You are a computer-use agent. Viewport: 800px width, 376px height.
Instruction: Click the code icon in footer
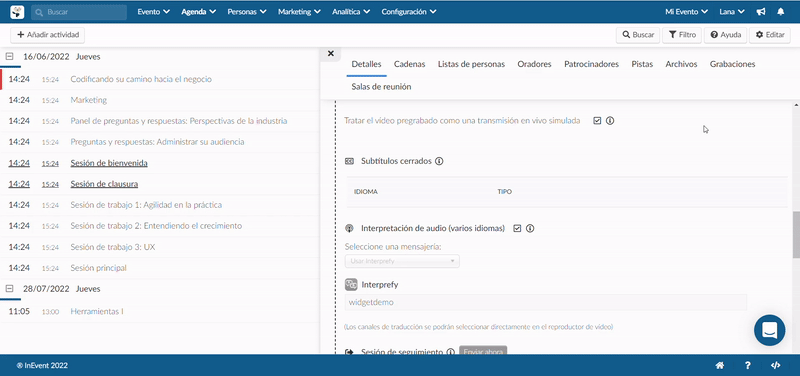click(x=775, y=365)
